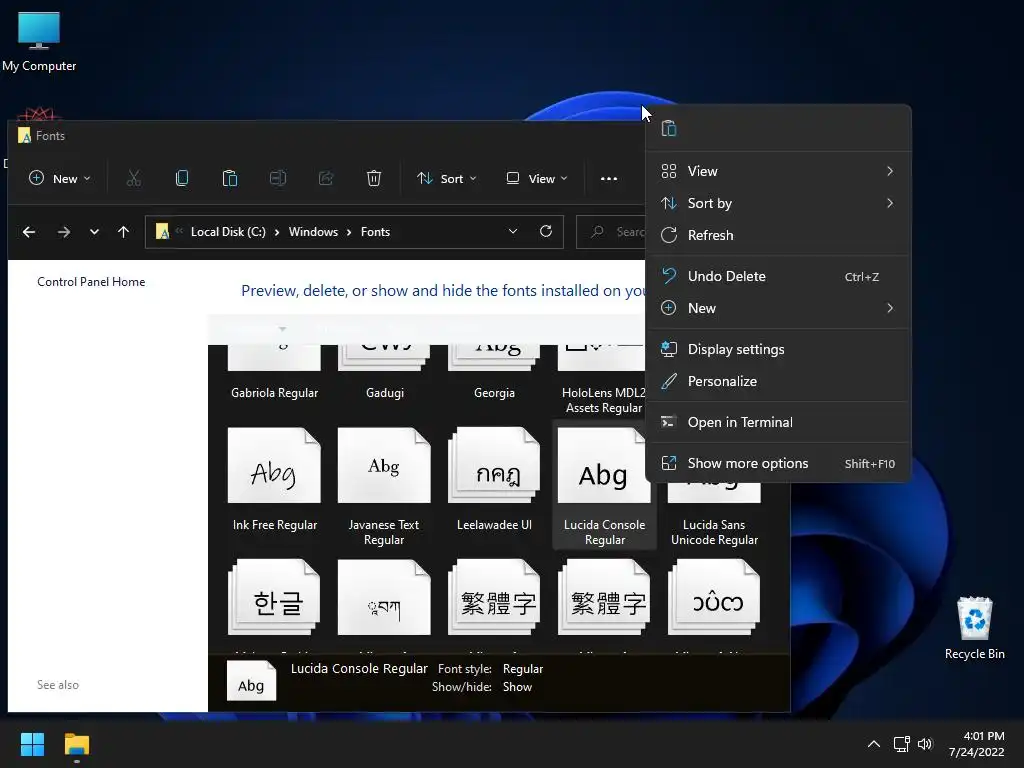Select the Gabriola Regular font
The width and height of the screenshot is (1024, 768).
point(274,372)
